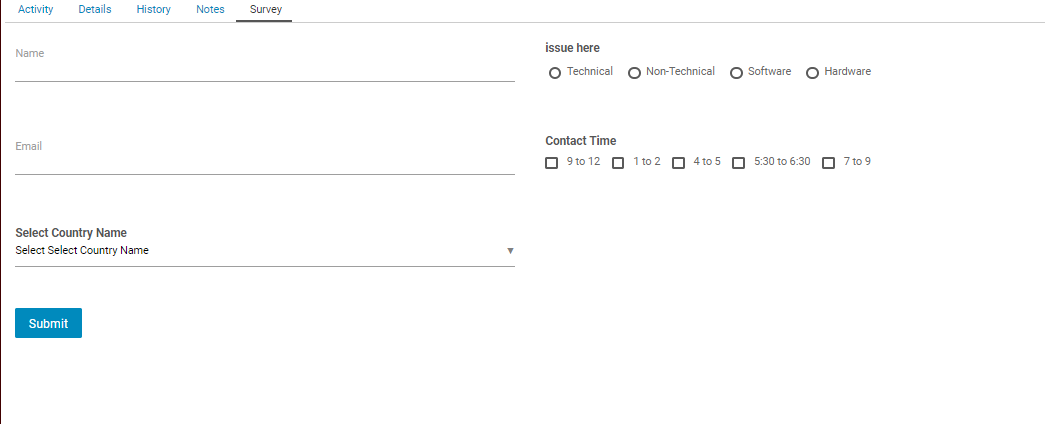This screenshot has width=1049, height=424.
Task: Select the Software radio button
Action: pos(737,73)
